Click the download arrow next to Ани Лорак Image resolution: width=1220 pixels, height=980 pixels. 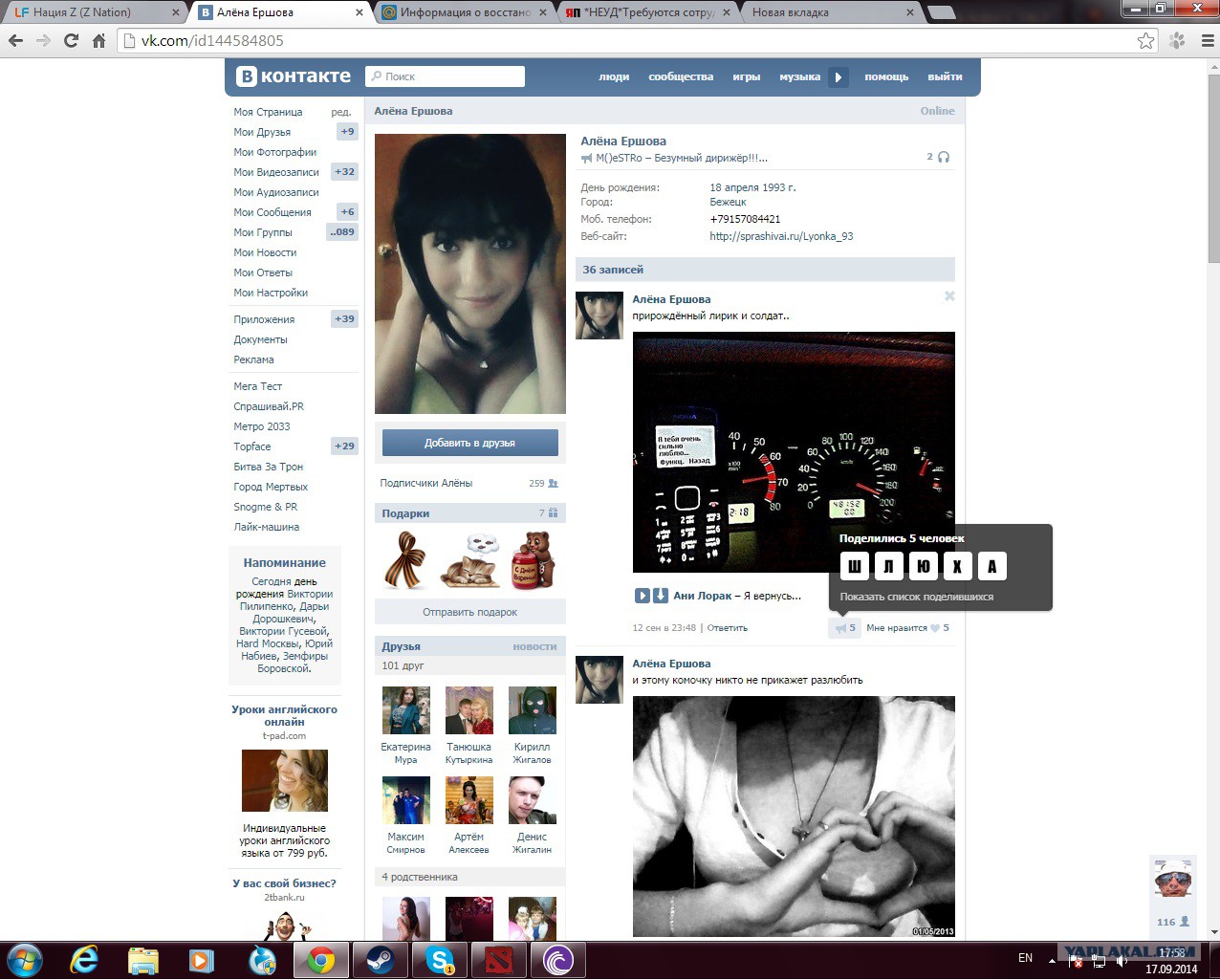[660, 596]
